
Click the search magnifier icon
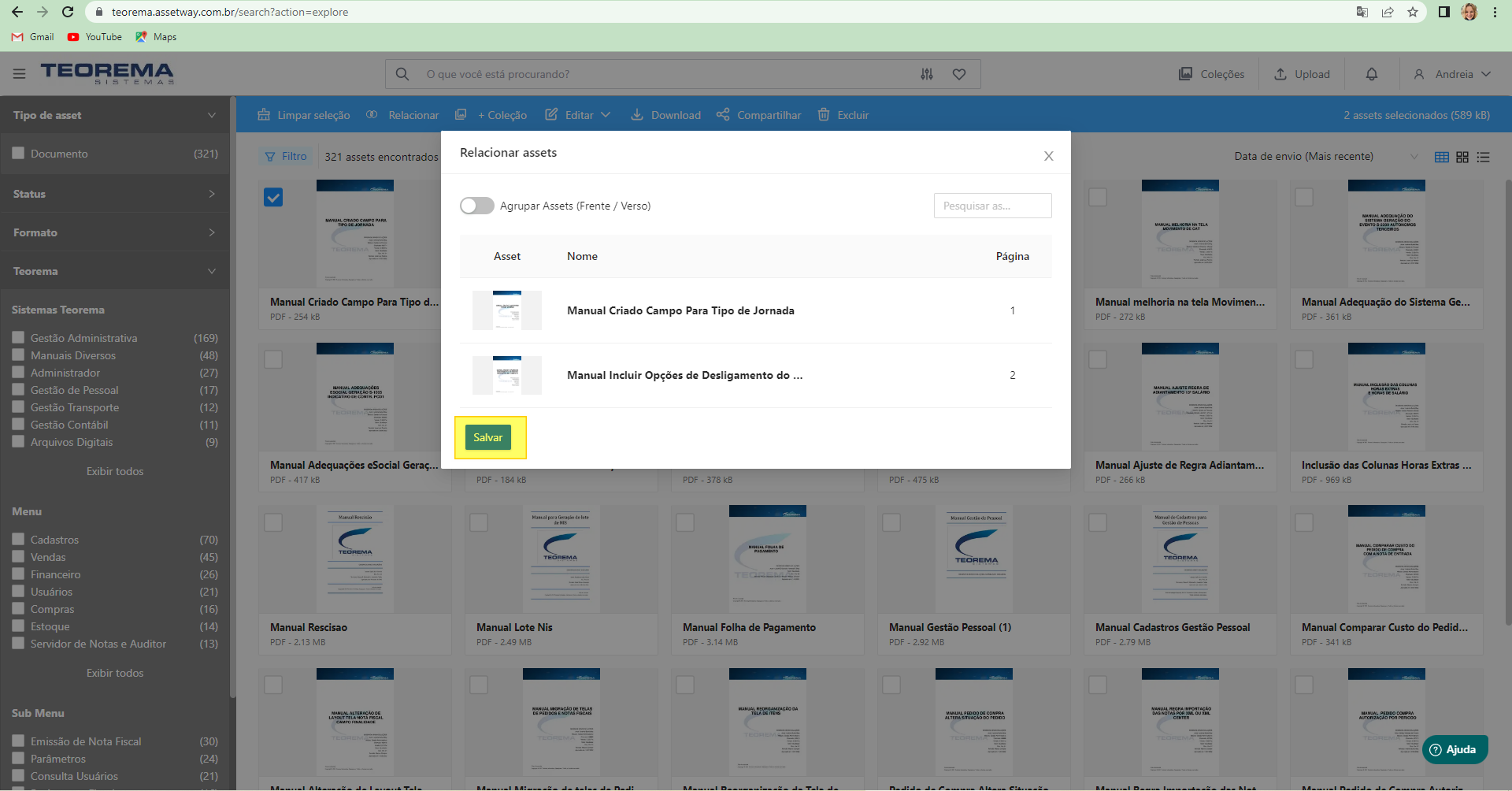coord(402,74)
